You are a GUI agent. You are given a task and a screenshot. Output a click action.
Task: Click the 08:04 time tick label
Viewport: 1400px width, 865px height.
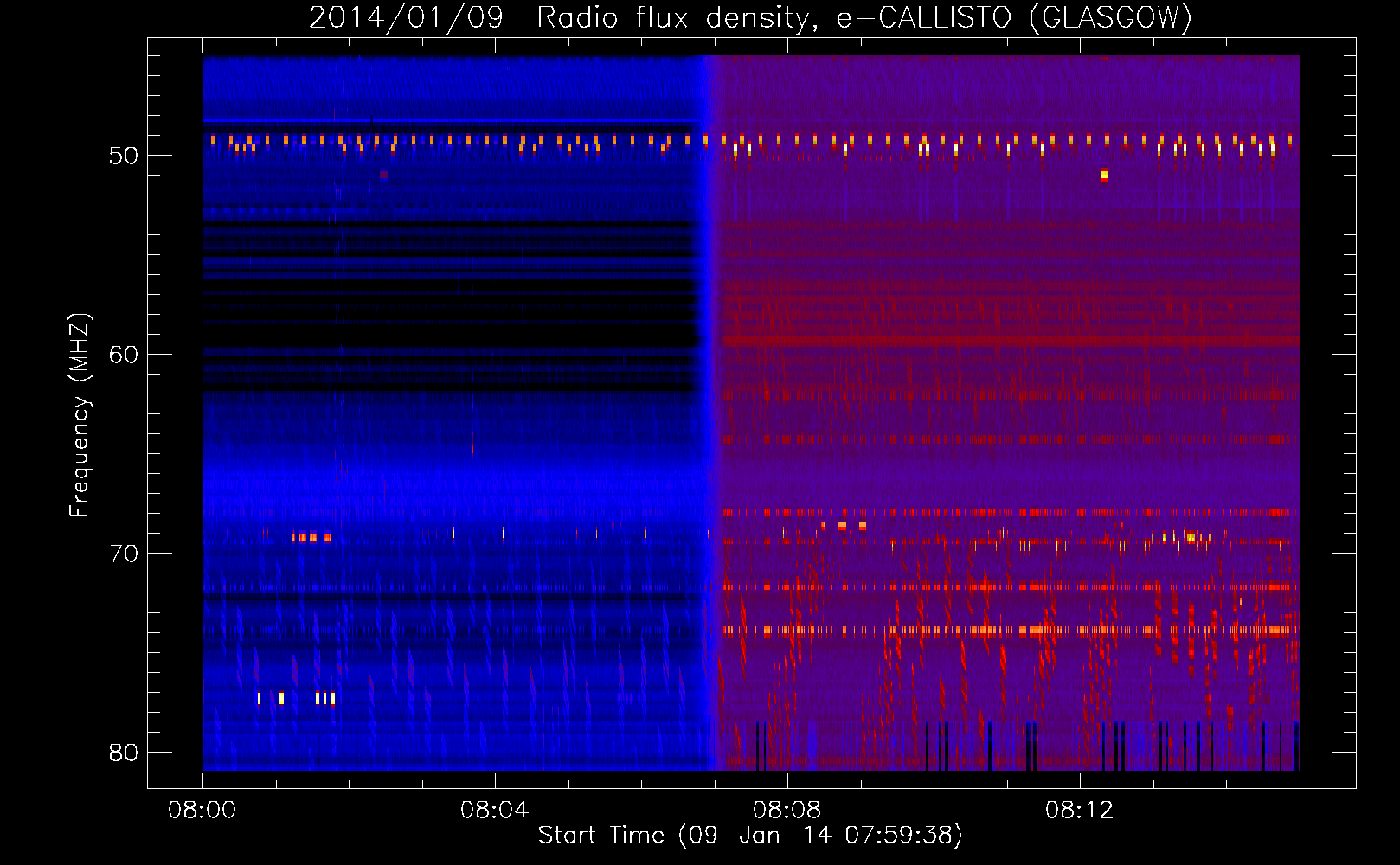495,811
